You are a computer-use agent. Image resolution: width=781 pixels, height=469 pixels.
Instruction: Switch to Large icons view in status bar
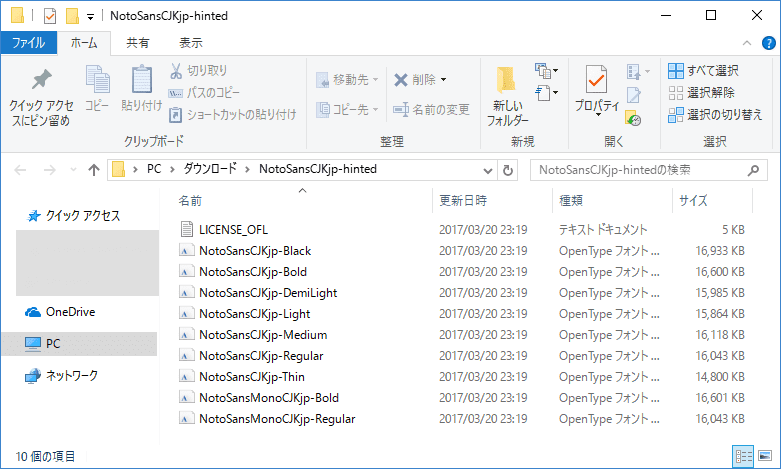click(x=765, y=456)
